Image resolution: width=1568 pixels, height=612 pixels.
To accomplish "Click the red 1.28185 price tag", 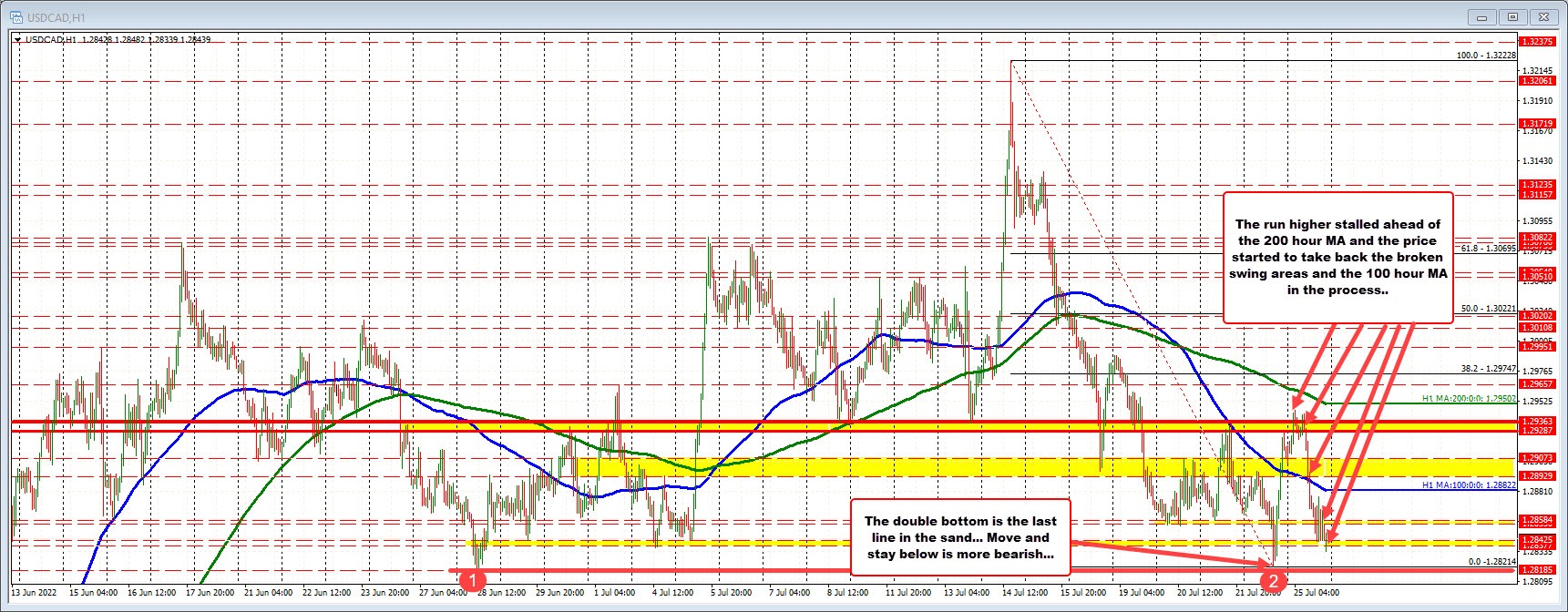I will [x=1538, y=569].
